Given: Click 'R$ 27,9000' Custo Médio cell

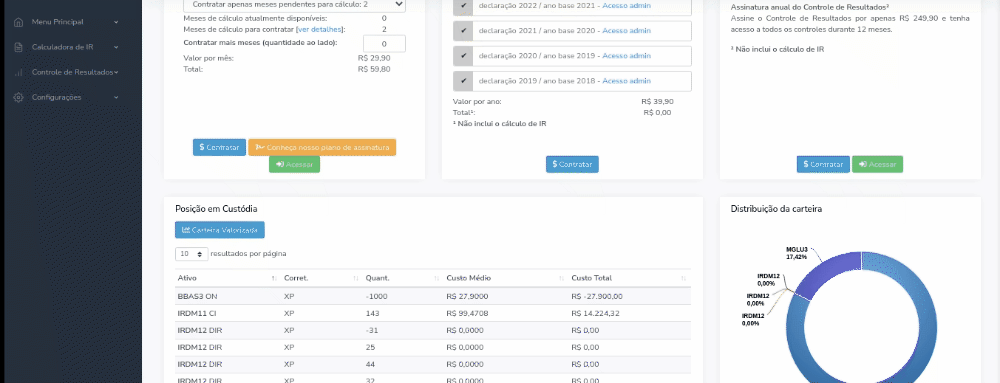Looking at the screenshot, I should tap(468, 296).
